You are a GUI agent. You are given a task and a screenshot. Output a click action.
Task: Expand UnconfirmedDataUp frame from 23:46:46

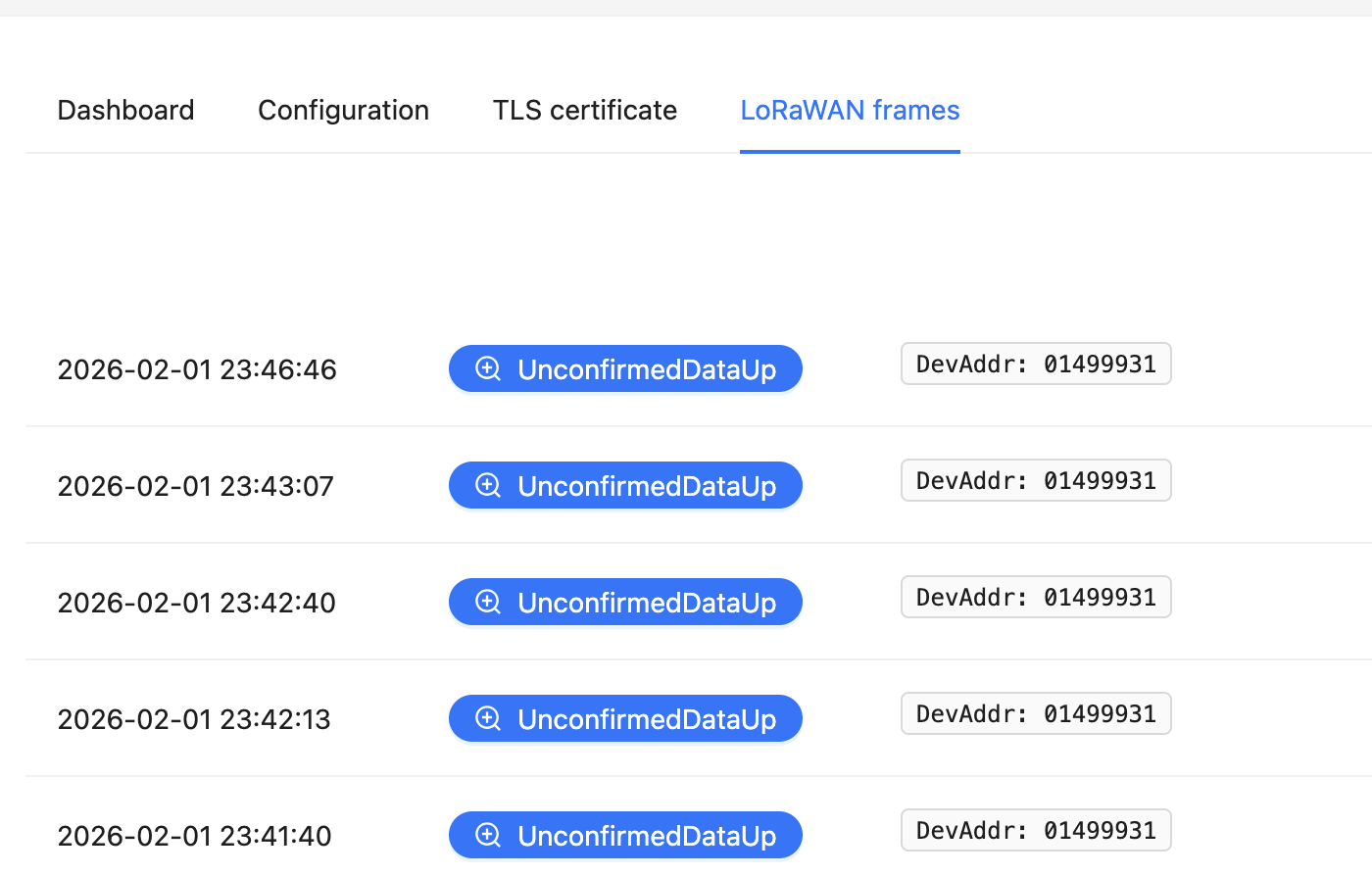tap(646, 369)
